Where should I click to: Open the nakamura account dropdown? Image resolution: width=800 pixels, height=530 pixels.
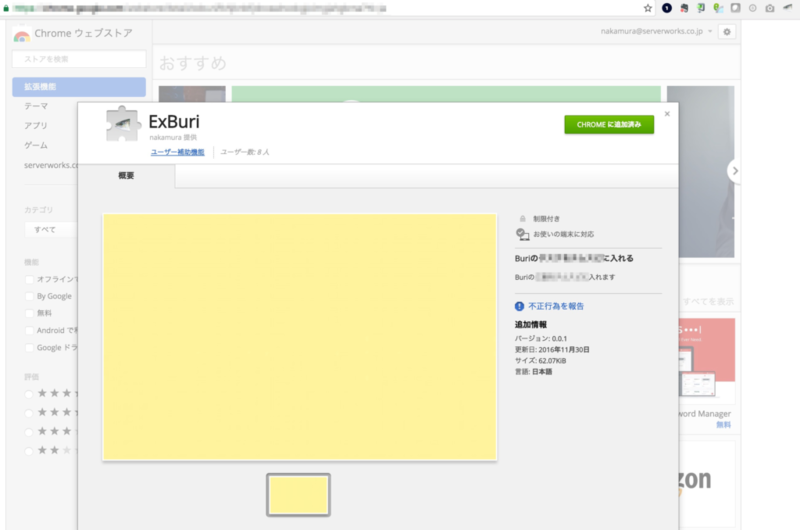click(656, 31)
